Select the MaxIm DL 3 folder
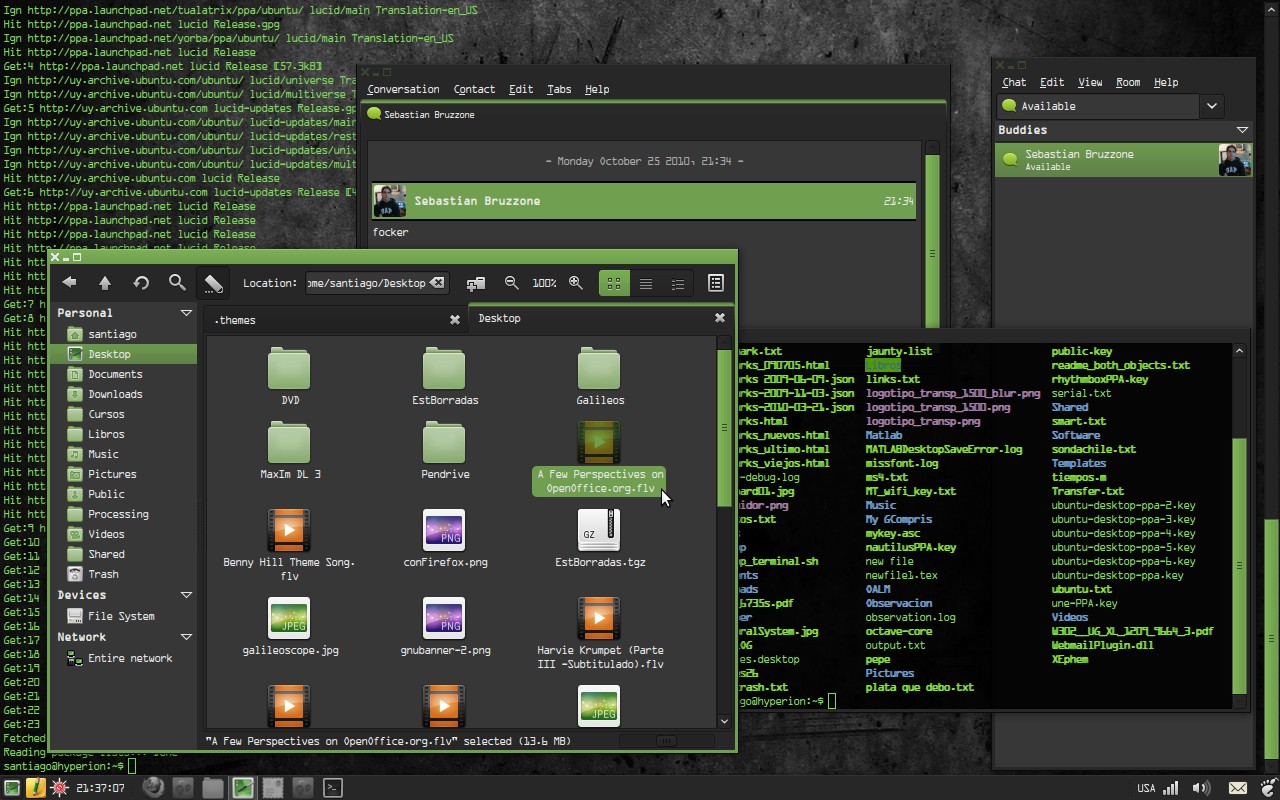 point(289,443)
